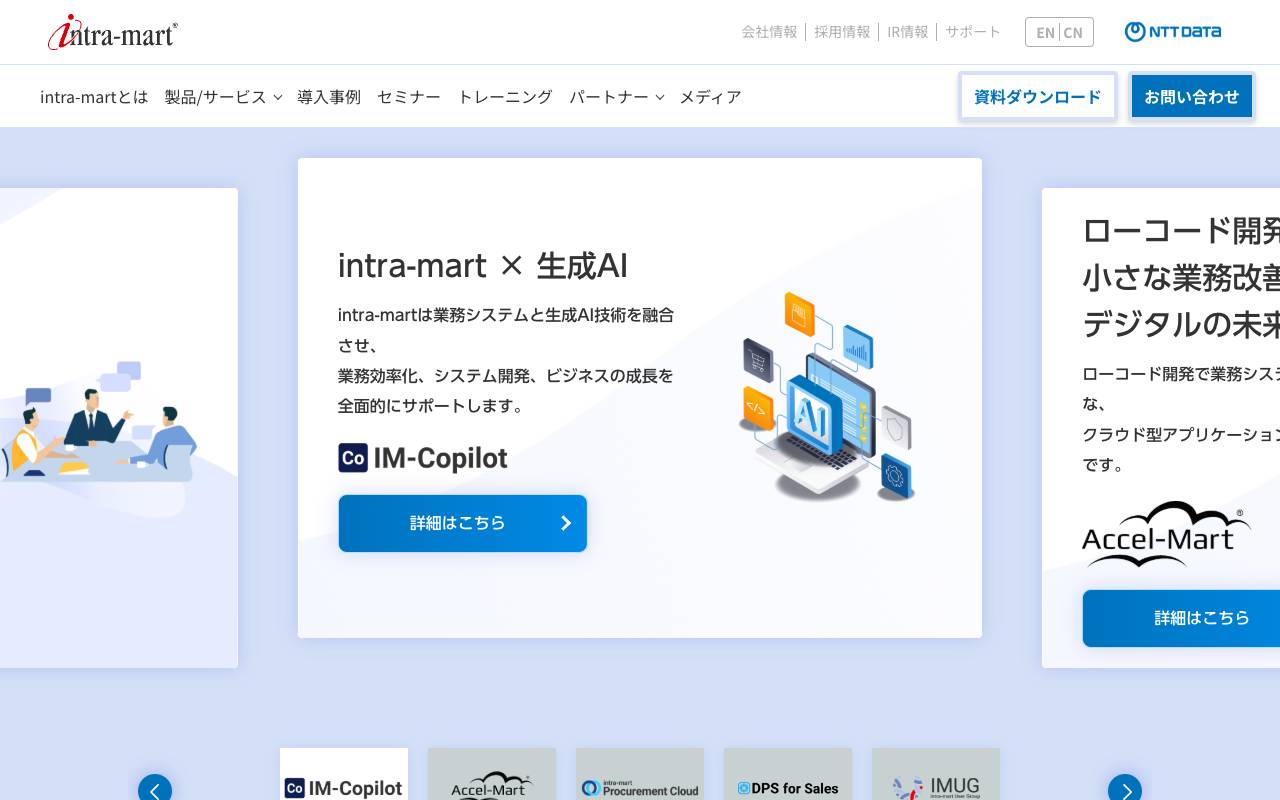The width and height of the screenshot is (1280, 800).
Task: Click 詳細はこちら on the IM-Copilot slide
Action: click(462, 523)
